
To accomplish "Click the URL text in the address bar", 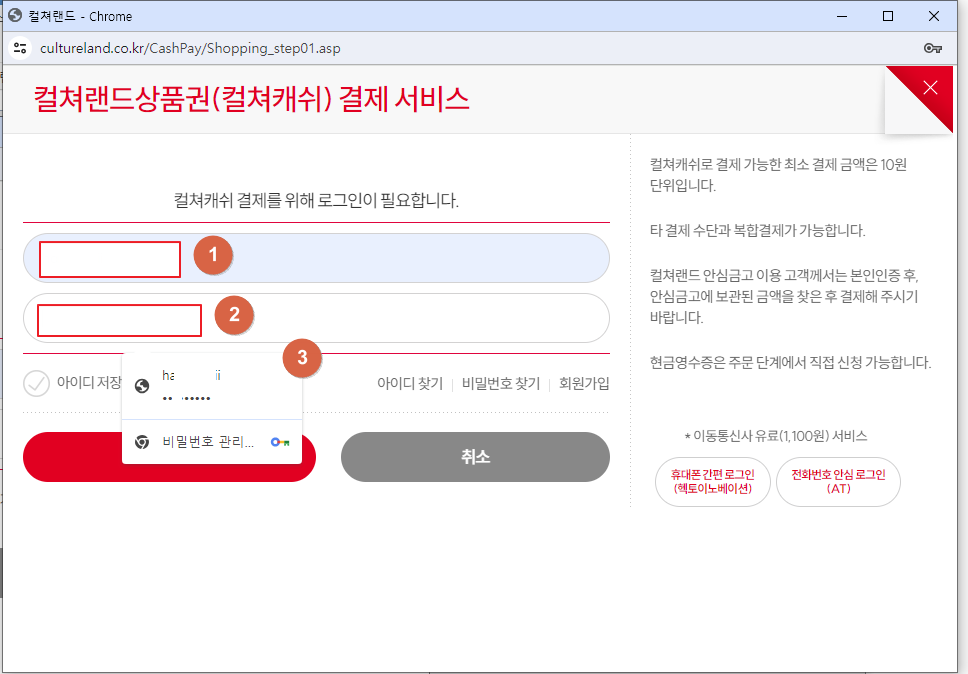I will pyautogui.click(x=190, y=48).
